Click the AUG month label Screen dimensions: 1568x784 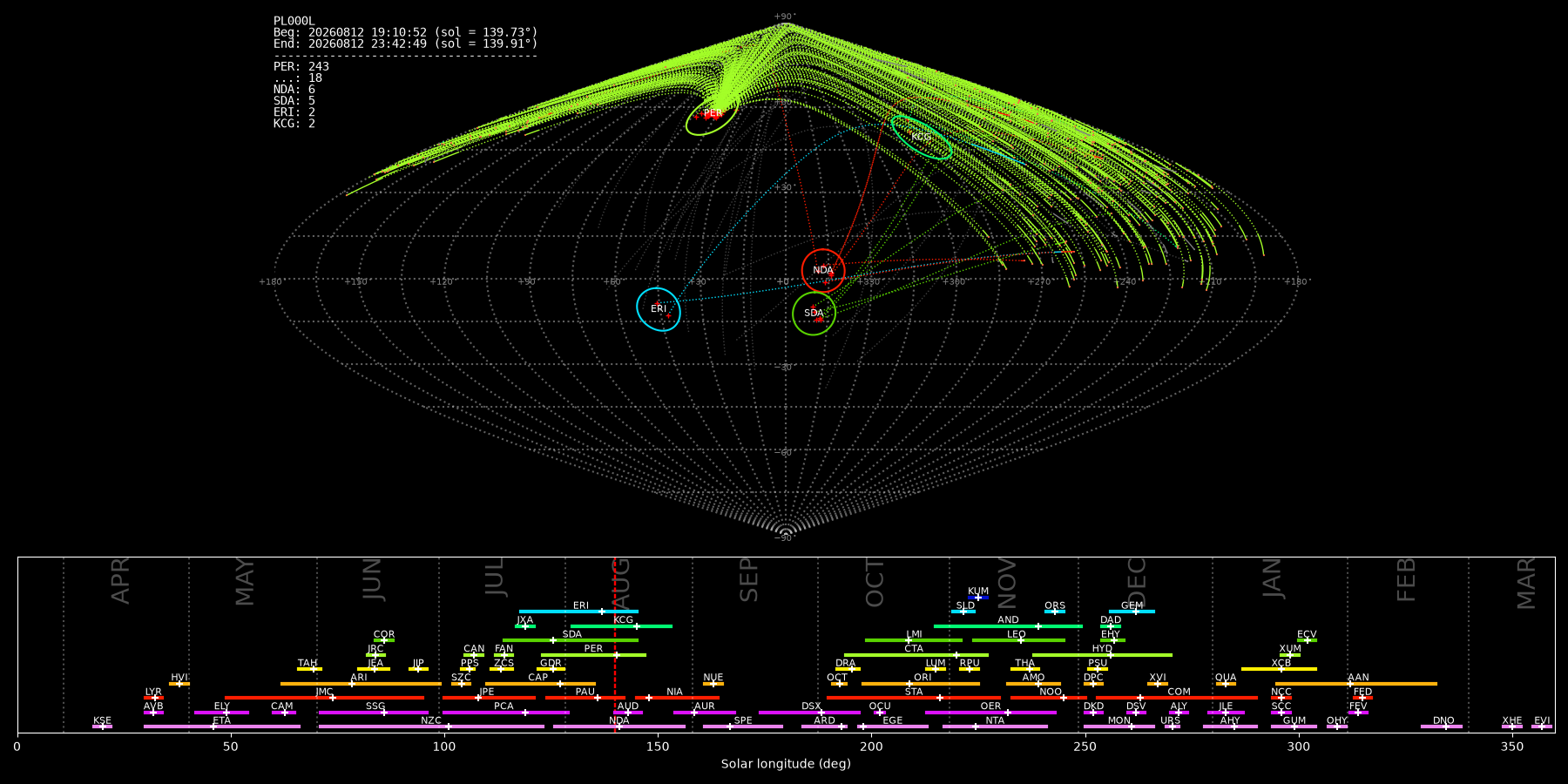pyautogui.click(x=620, y=581)
